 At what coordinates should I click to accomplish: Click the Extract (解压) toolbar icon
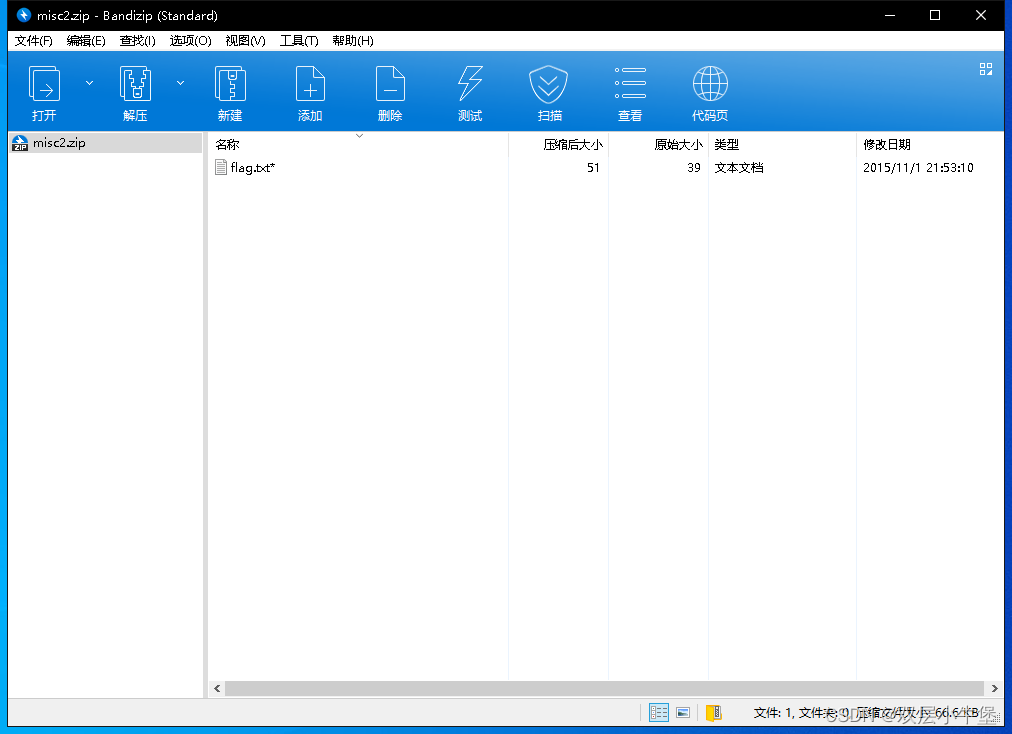136,84
